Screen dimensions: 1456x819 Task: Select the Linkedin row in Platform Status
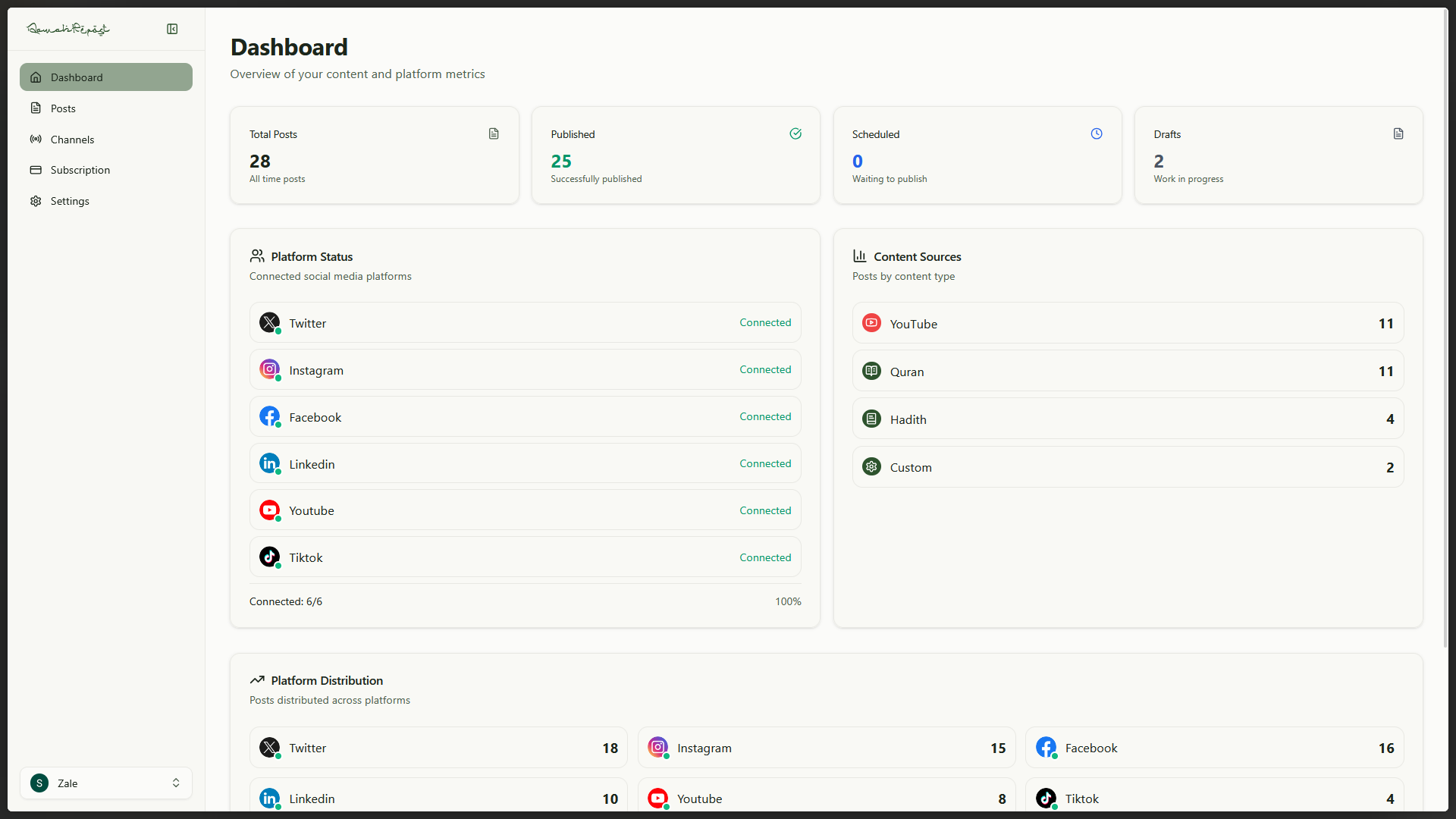[x=525, y=463]
